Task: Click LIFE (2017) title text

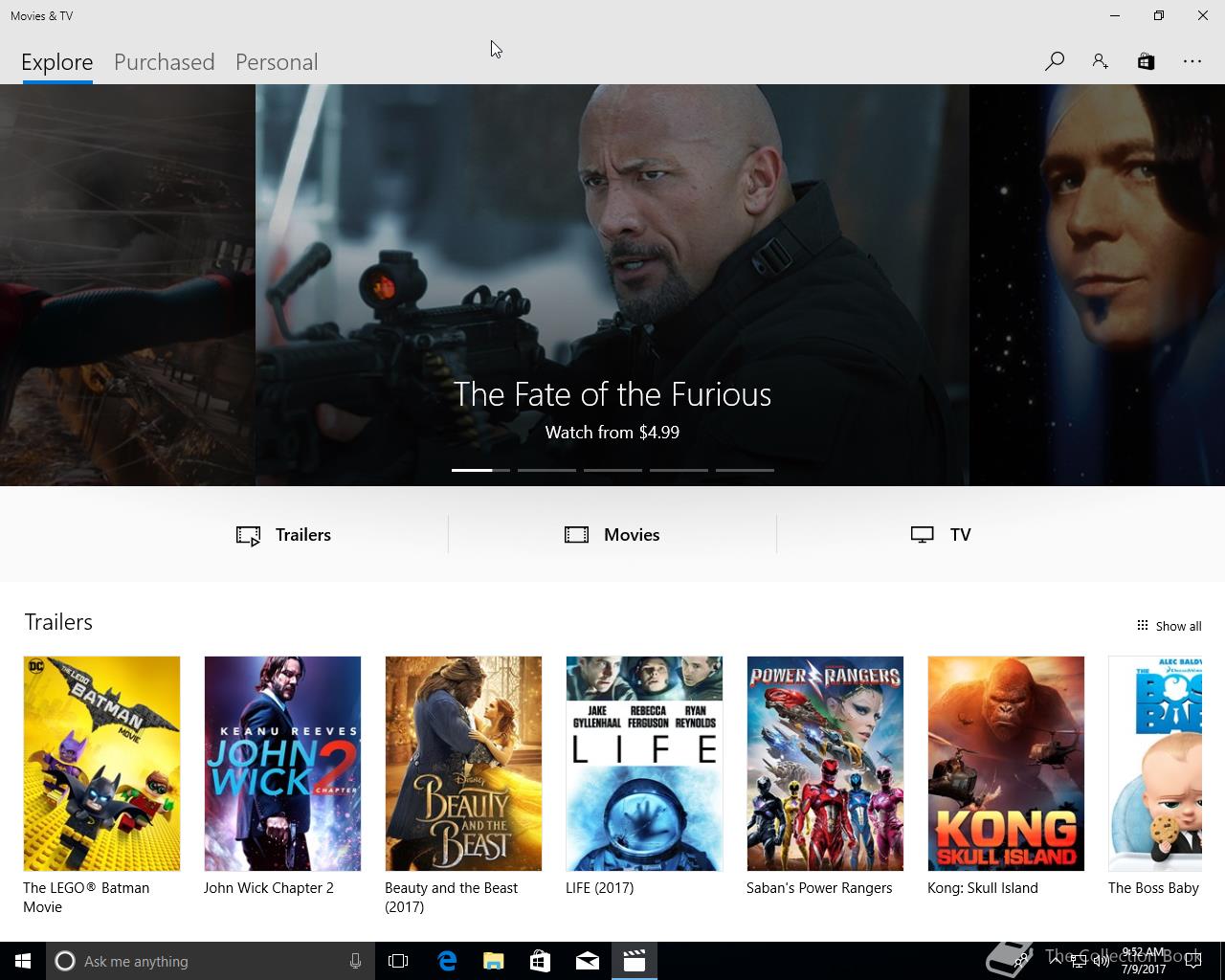Action: (x=600, y=888)
